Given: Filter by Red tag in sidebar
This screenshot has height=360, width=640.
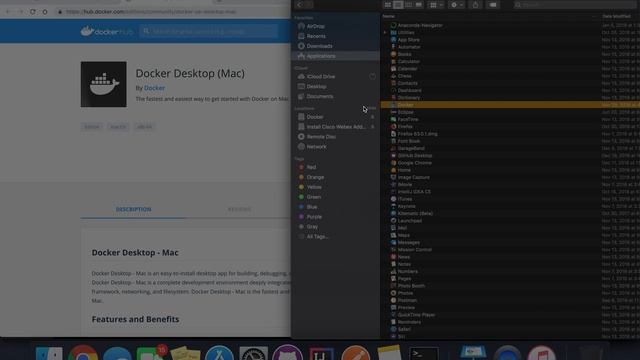Looking at the screenshot, I should point(311,167).
